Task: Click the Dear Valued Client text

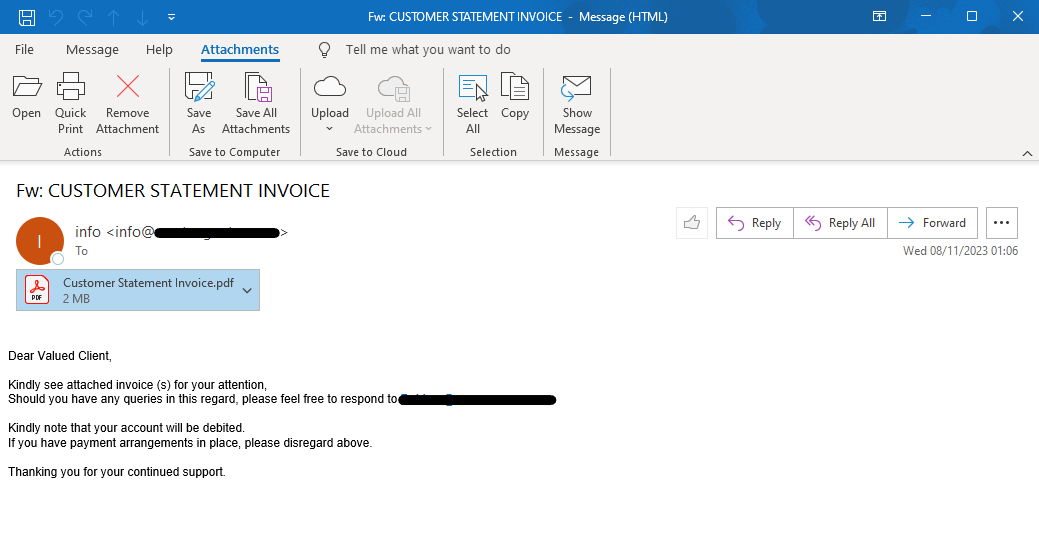Action: (60, 356)
